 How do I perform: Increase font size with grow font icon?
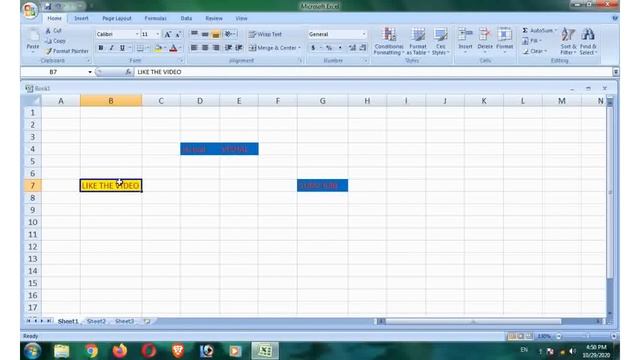pos(167,34)
